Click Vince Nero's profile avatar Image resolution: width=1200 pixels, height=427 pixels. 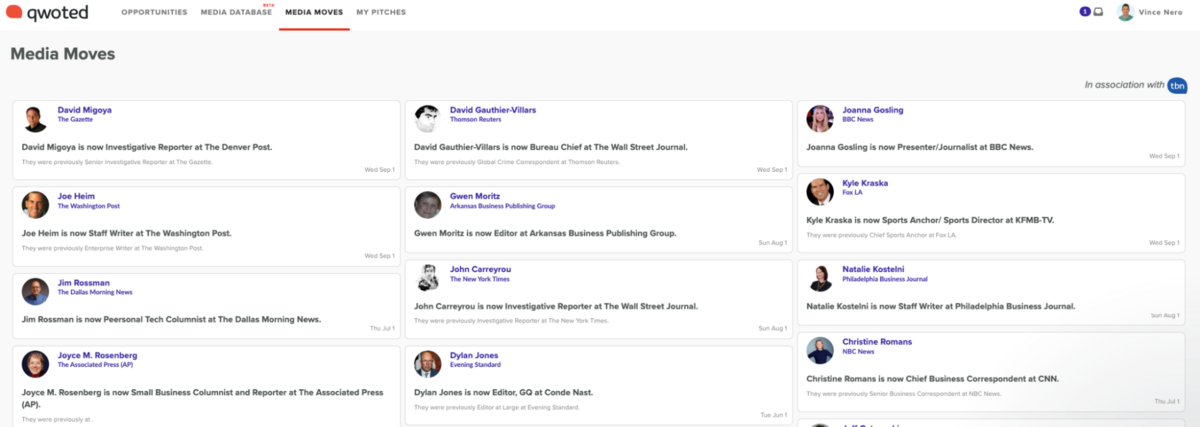click(x=1126, y=12)
